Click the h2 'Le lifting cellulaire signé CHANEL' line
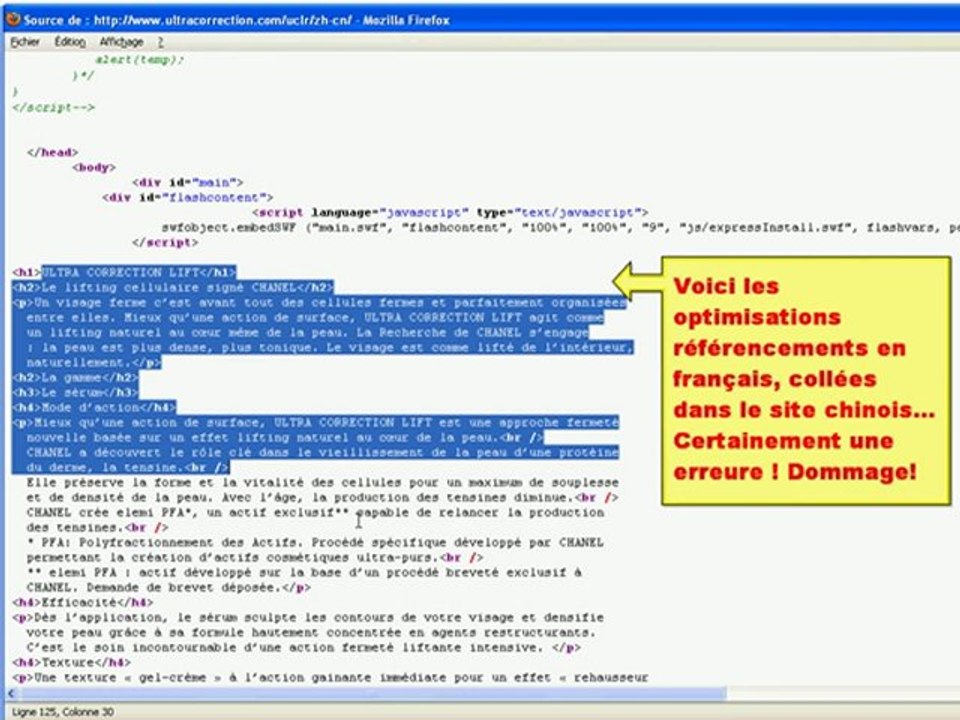 tap(173, 287)
